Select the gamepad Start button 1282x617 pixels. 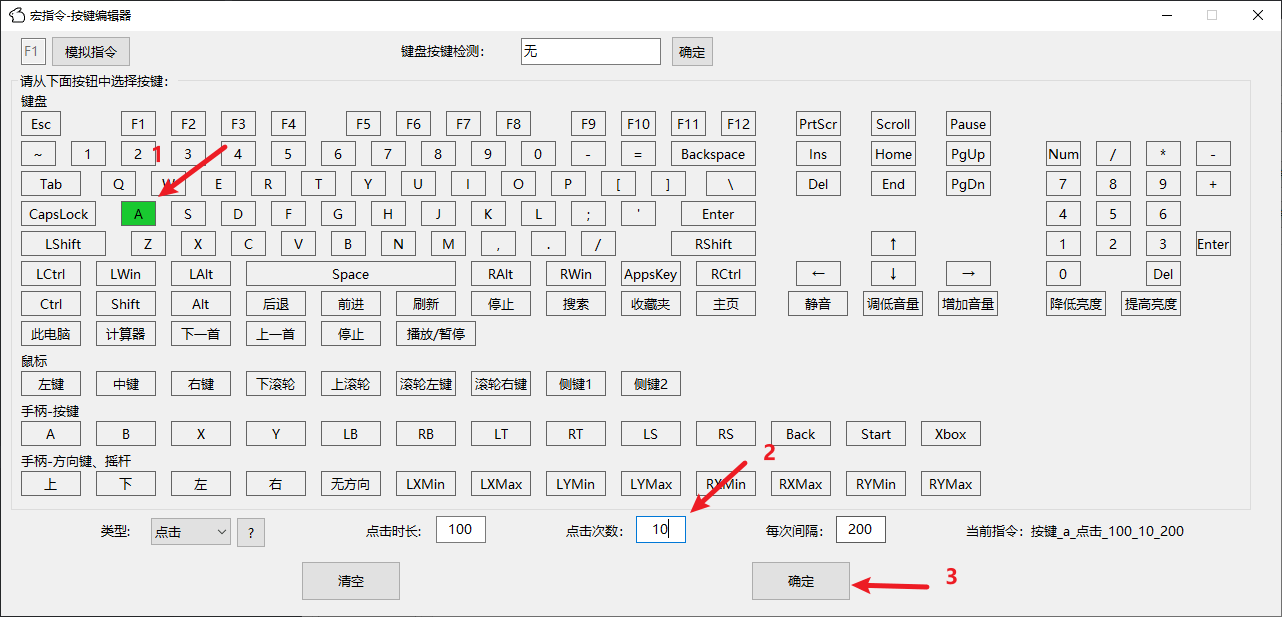876,434
